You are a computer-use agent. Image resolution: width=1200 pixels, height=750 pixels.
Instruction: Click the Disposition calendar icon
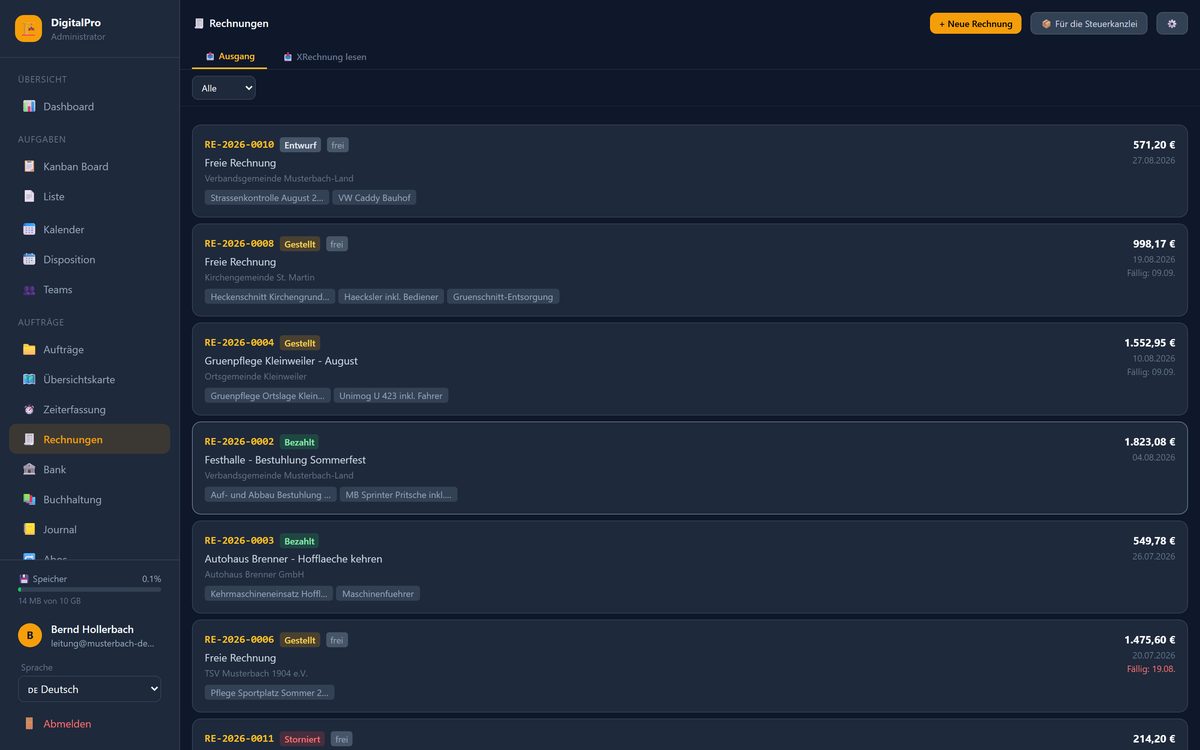pyautogui.click(x=29, y=260)
